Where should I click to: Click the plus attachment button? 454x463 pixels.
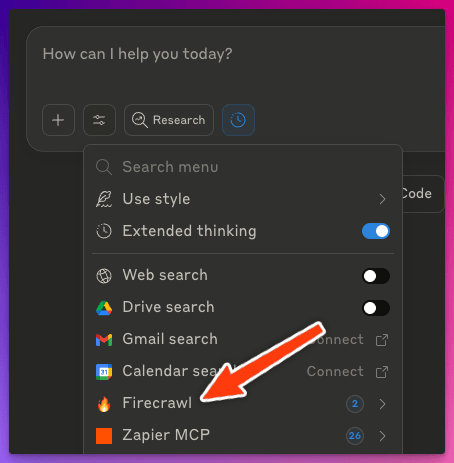click(x=58, y=120)
